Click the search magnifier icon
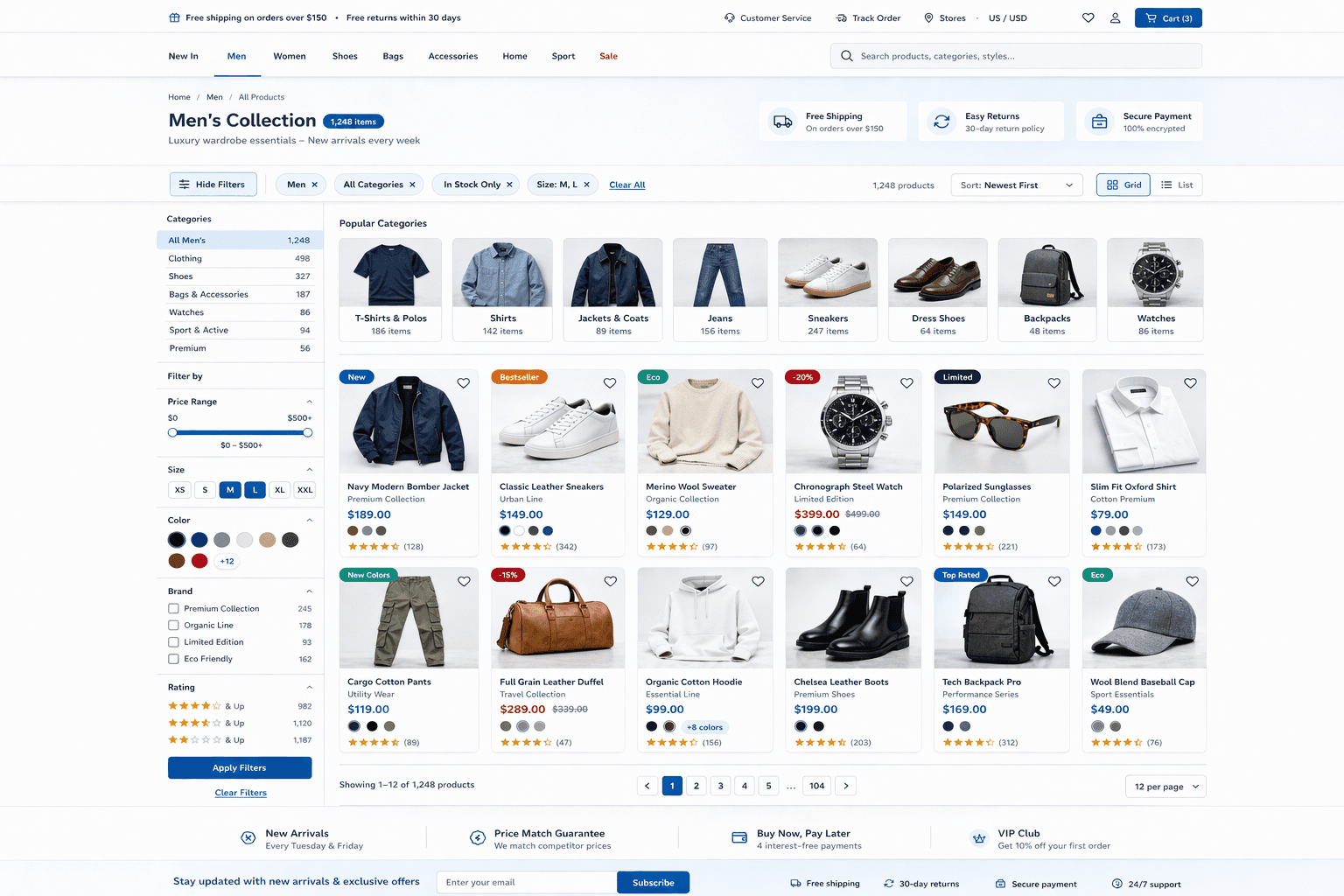Image resolution: width=1344 pixels, height=896 pixels. tap(846, 55)
